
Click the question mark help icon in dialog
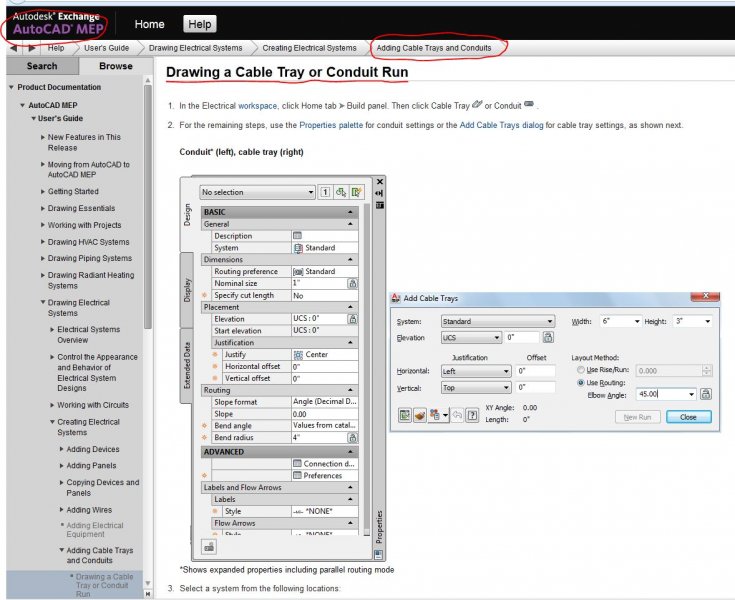[x=472, y=415]
